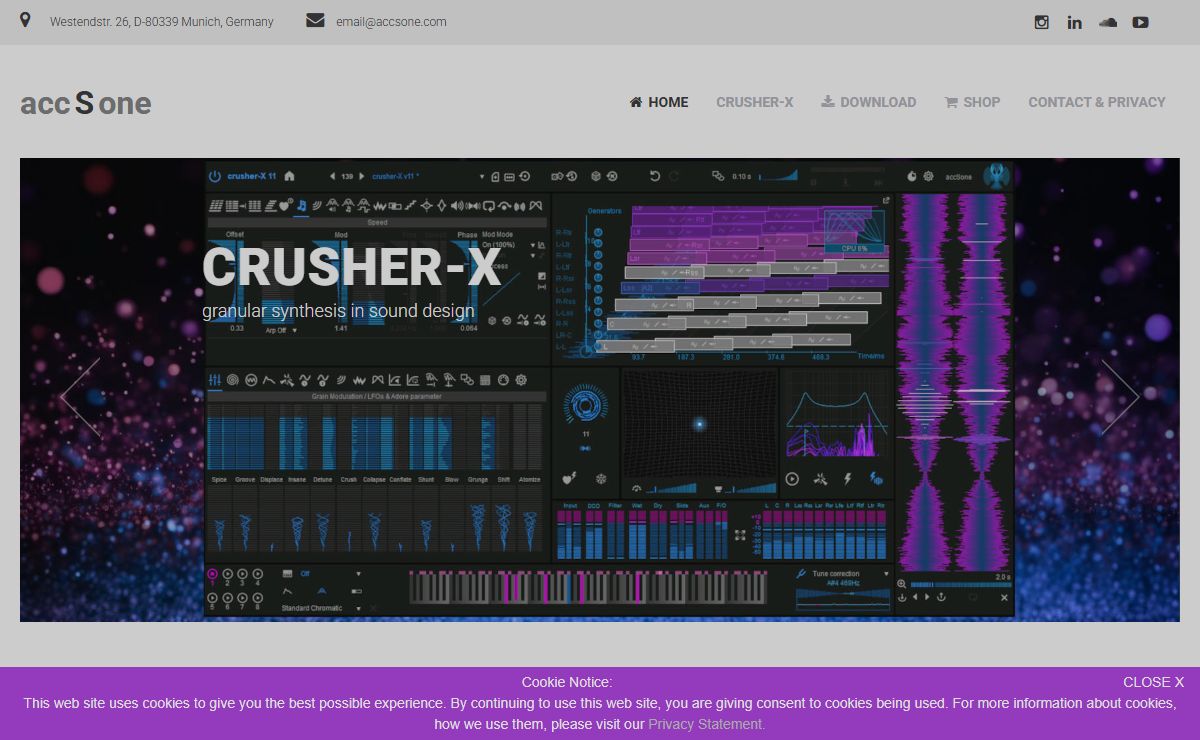Open the CONTACT & PRIVACY menu item

point(1097,102)
